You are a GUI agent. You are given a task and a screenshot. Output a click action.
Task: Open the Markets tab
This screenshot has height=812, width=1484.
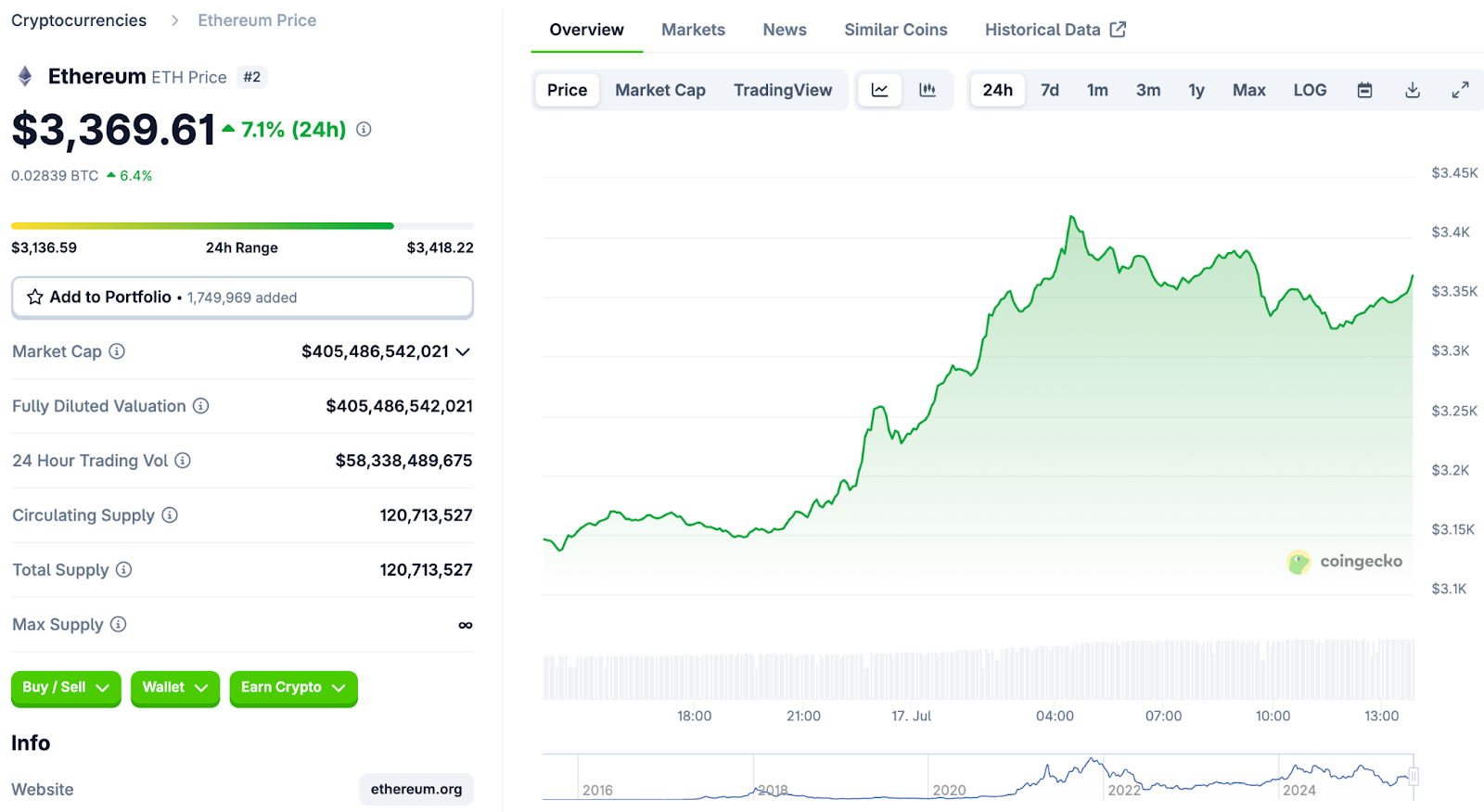[x=693, y=30]
